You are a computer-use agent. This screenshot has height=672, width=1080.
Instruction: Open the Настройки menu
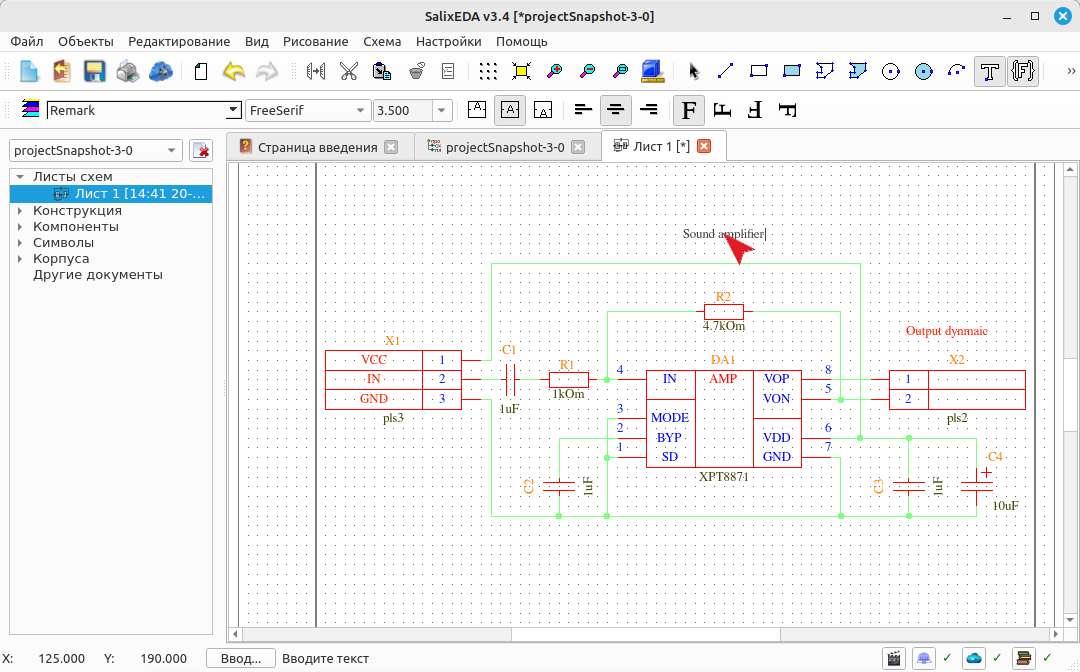coord(448,41)
